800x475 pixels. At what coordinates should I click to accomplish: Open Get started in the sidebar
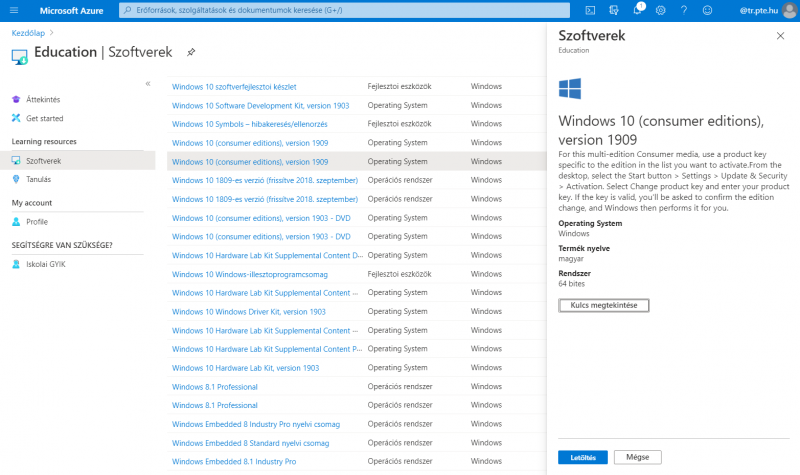44,118
